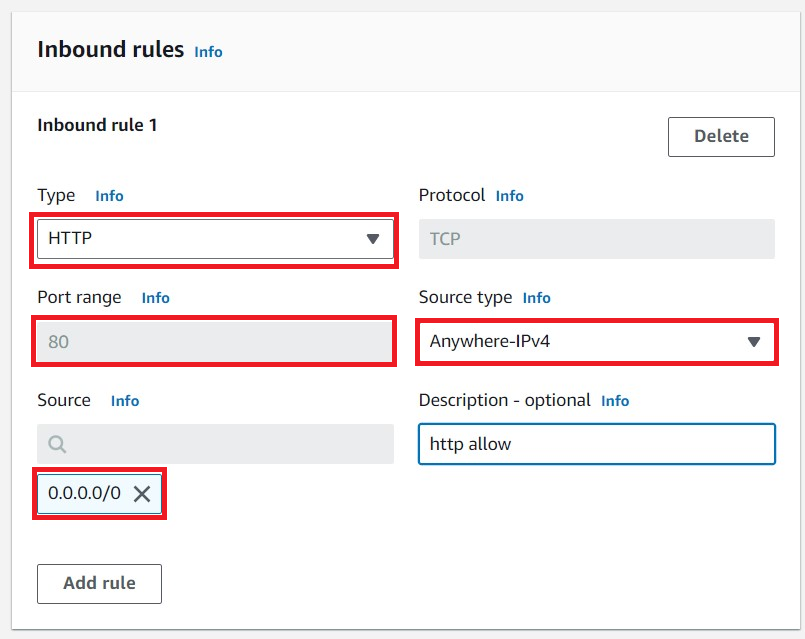
Task: Open the Info link beside the Inbound rules heading
Action: (208, 51)
